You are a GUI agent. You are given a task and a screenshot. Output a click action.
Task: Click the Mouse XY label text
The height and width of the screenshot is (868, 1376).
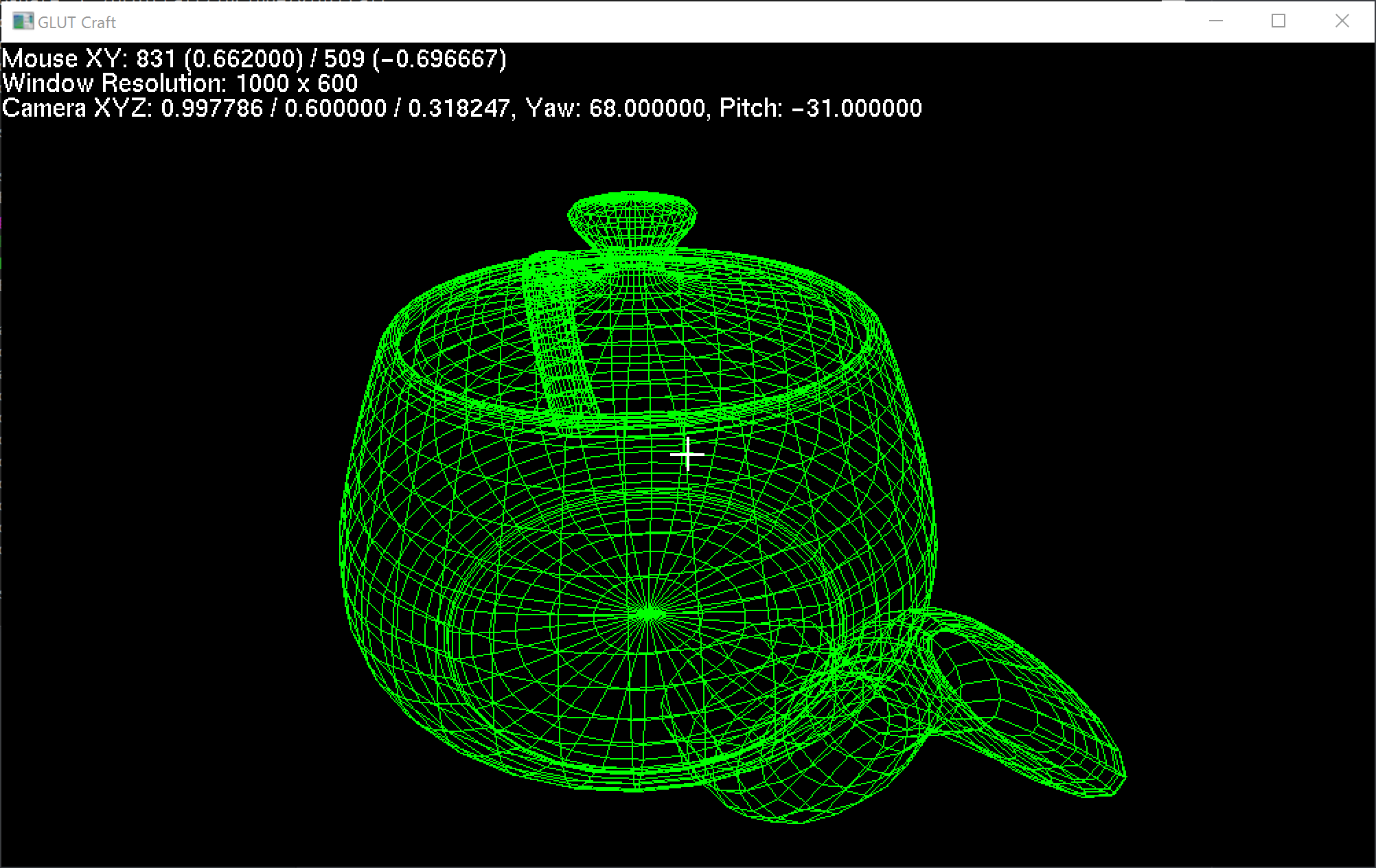pyautogui.click(x=65, y=59)
